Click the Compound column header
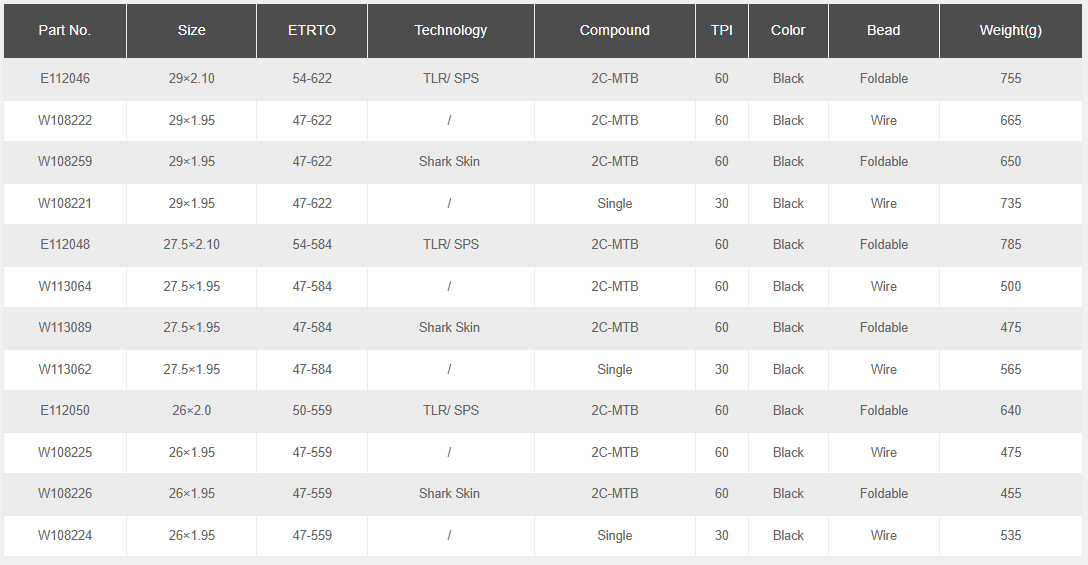 click(614, 30)
